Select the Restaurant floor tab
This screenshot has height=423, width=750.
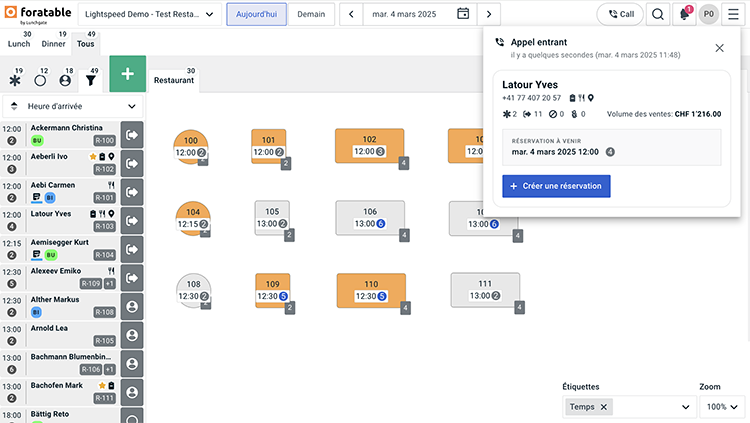tap(173, 79)
